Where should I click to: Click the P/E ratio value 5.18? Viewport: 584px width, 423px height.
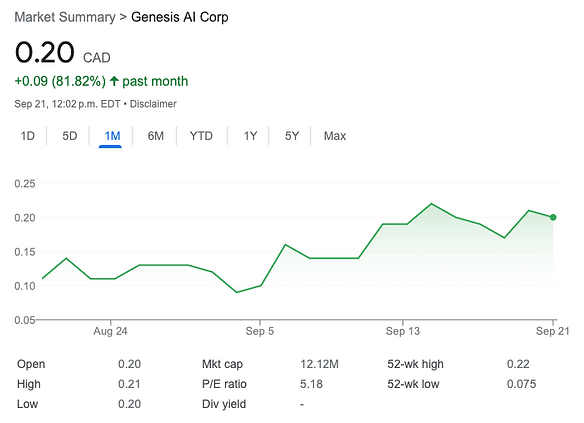pos(311,384)
